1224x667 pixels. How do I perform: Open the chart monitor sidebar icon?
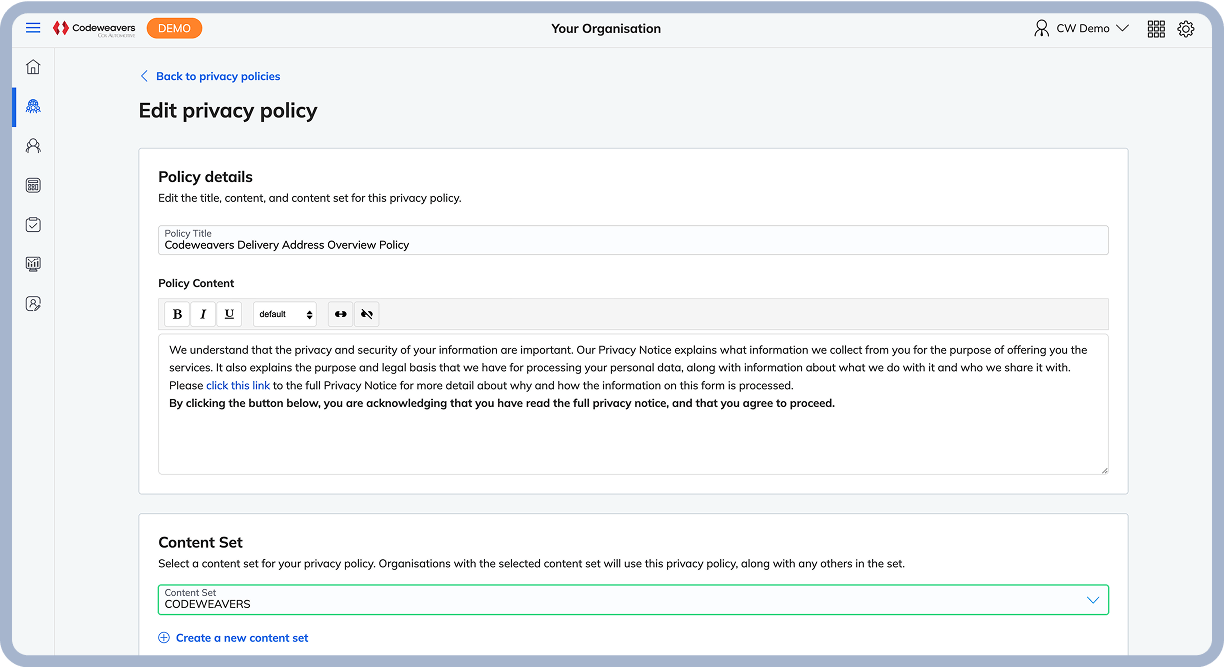33,264
